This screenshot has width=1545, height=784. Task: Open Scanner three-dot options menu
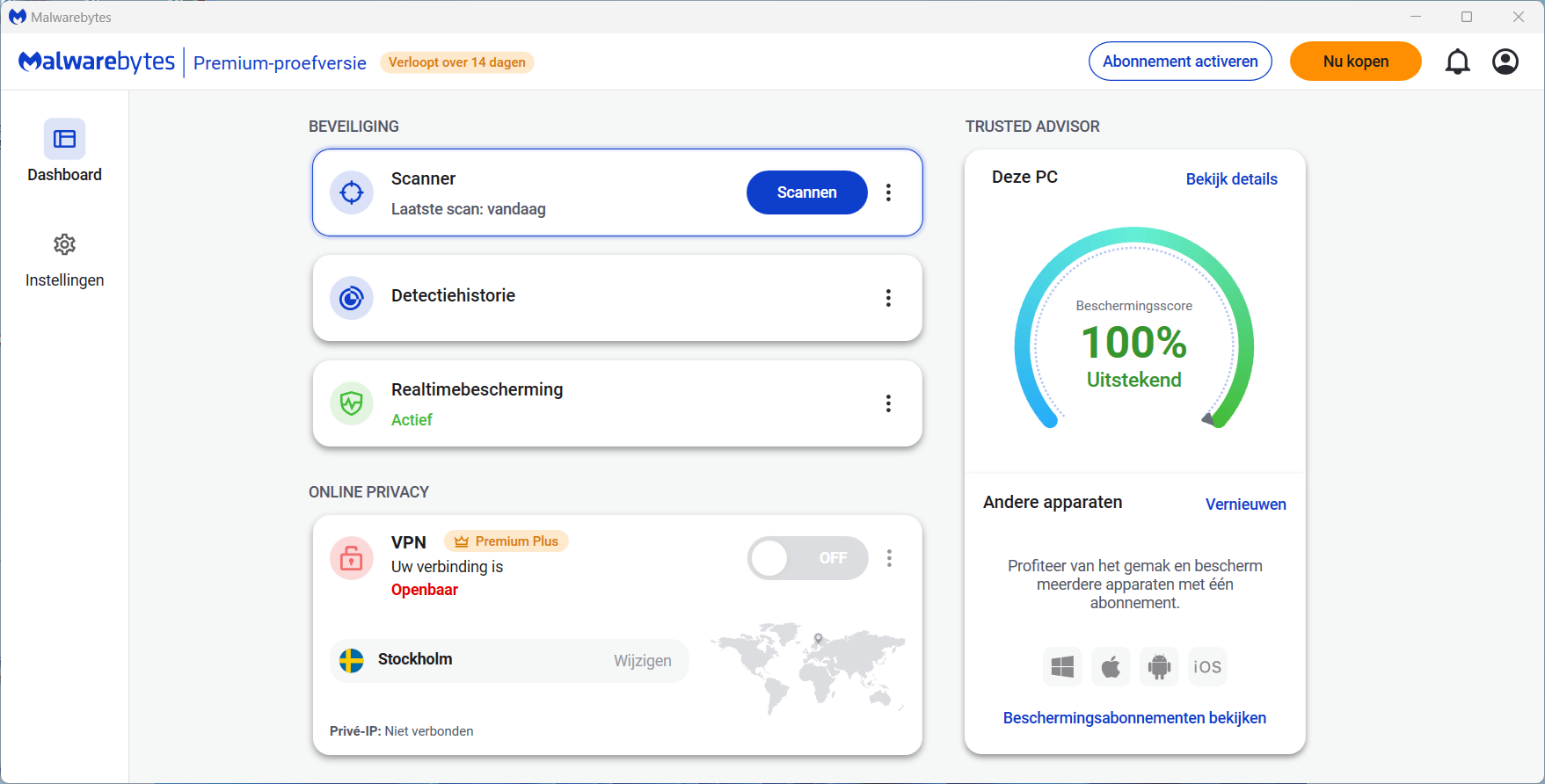(888, 192)
